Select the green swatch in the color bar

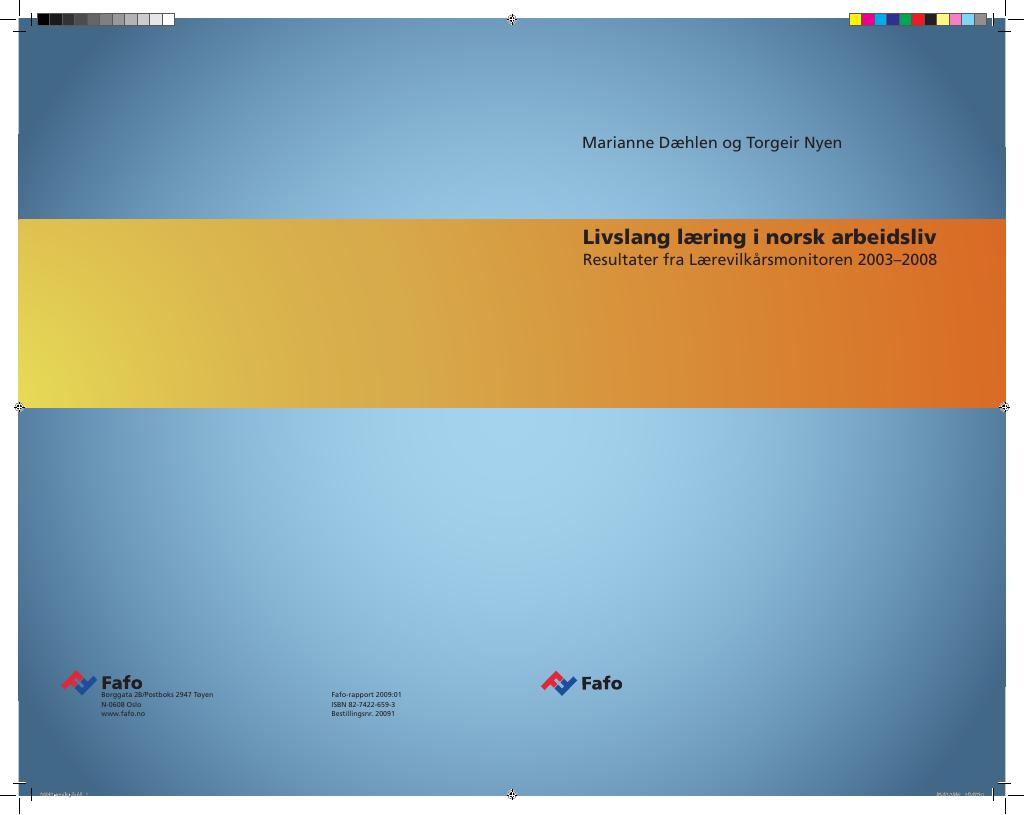(906, 20)
